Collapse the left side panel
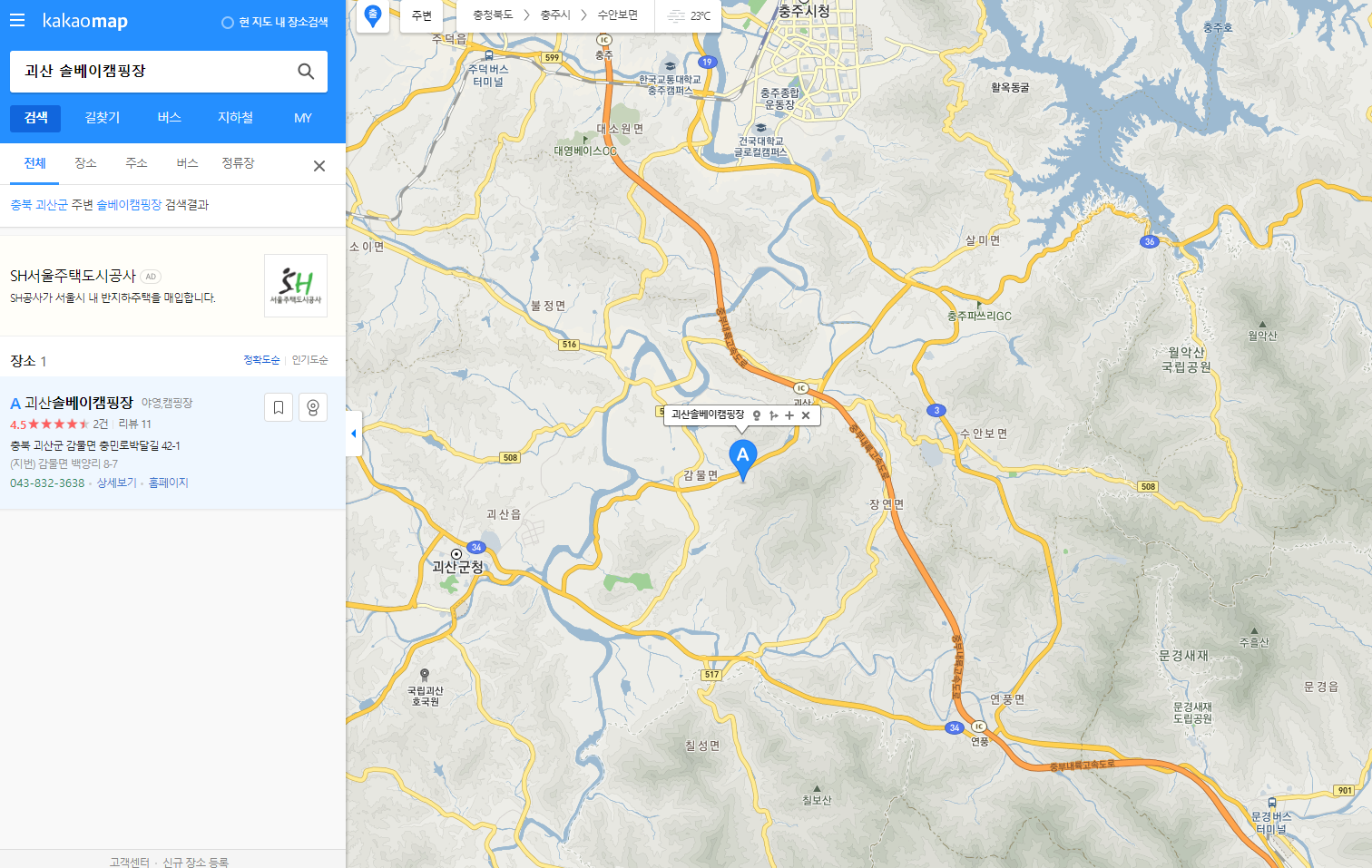The width and height of the screenshot is (1372, 868). coord(353,434)
